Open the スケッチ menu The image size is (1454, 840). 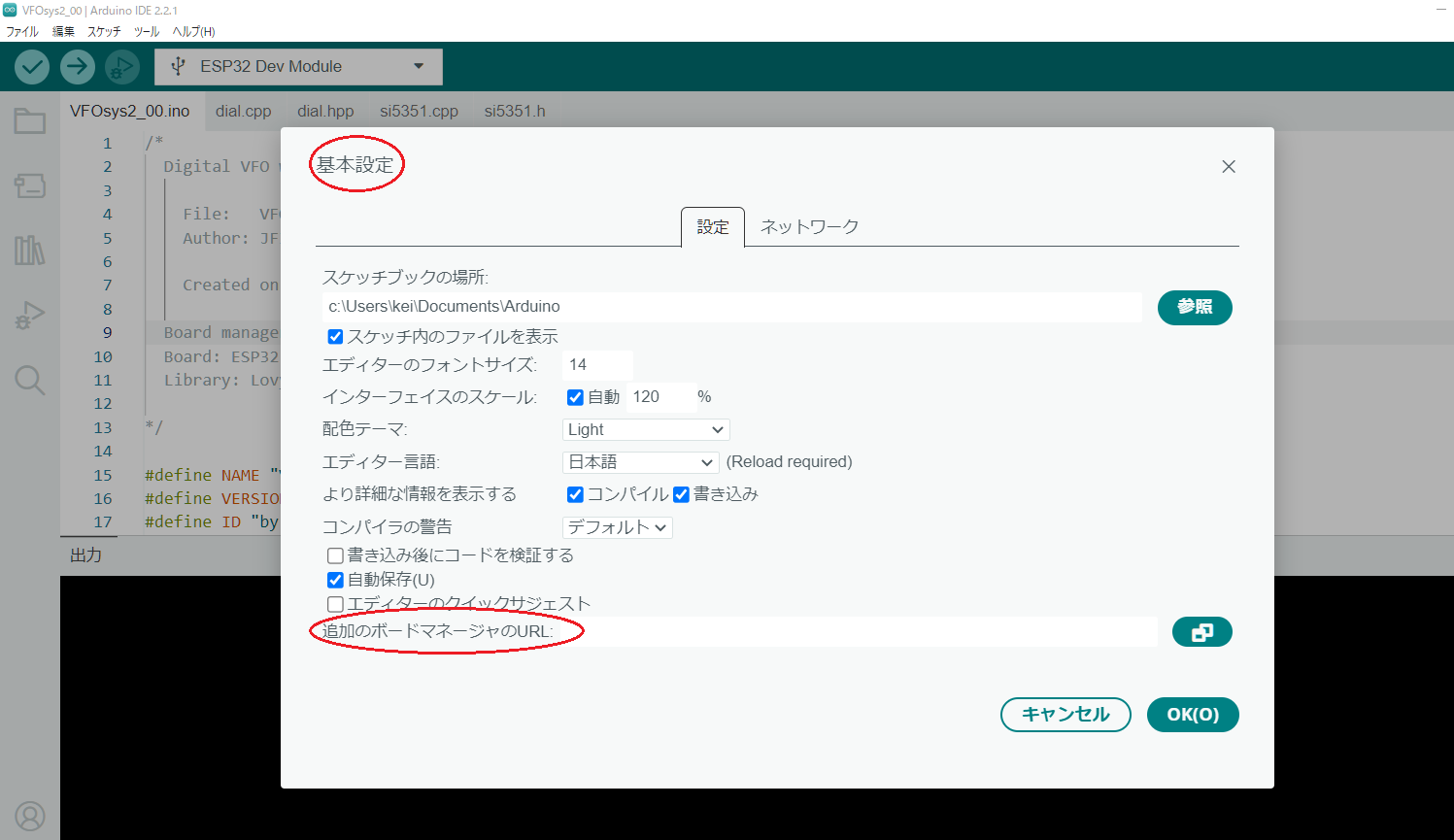click(x=105, y=31)
